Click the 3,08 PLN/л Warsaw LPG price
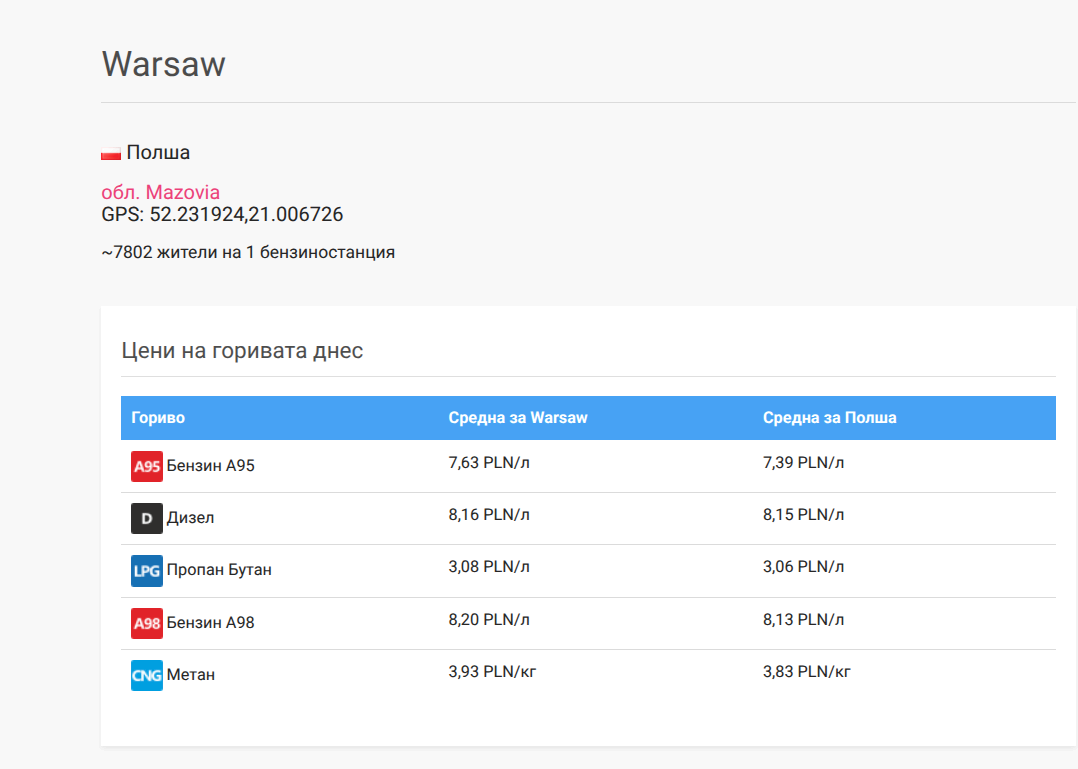Viewport: 1078px width, 769px height. click(489, 568)
